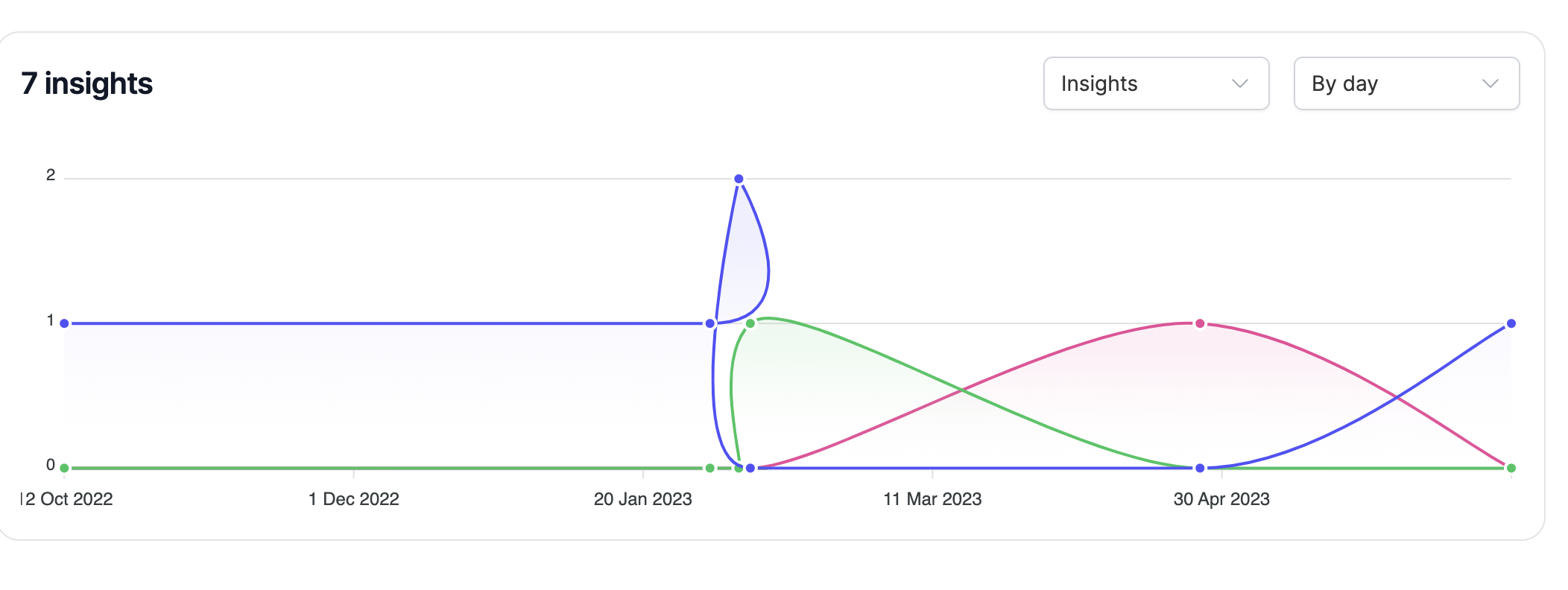Click the 1 Dec 2022 axis label
1568x590 pixels.
[353, 499]
